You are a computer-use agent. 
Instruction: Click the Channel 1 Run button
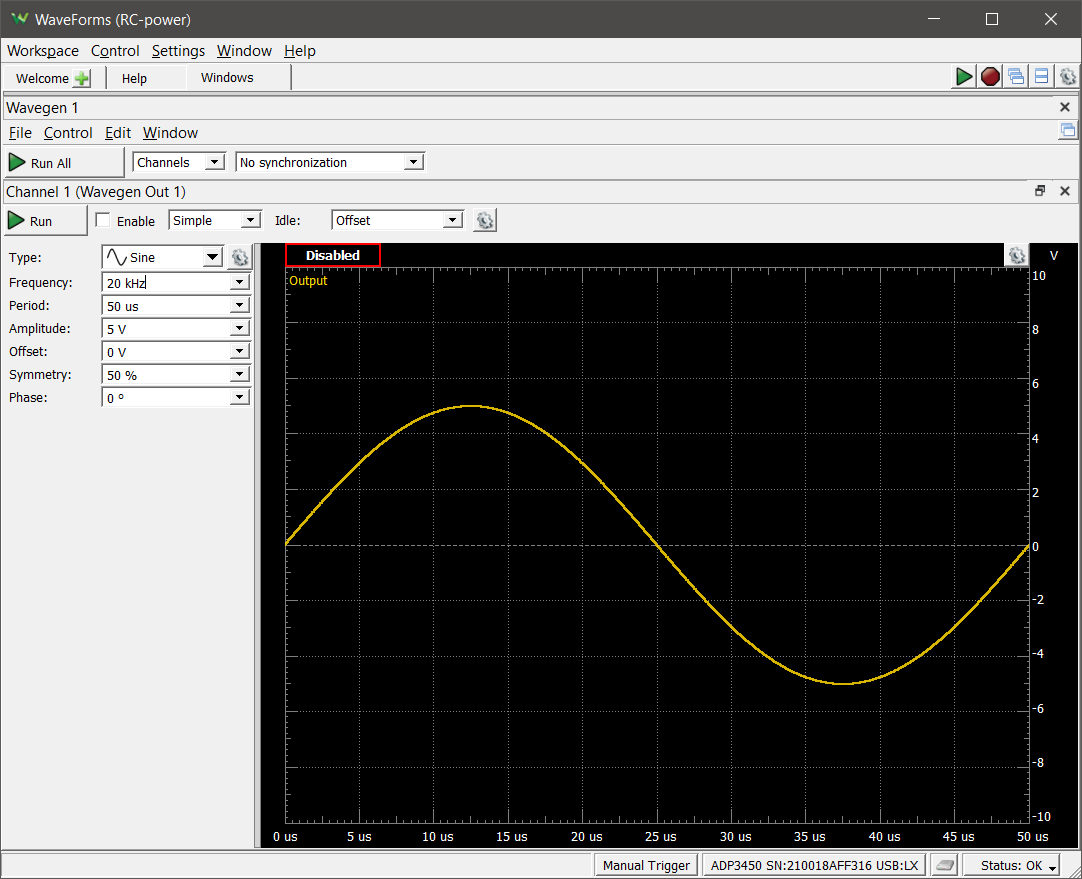tap(46, 221)
